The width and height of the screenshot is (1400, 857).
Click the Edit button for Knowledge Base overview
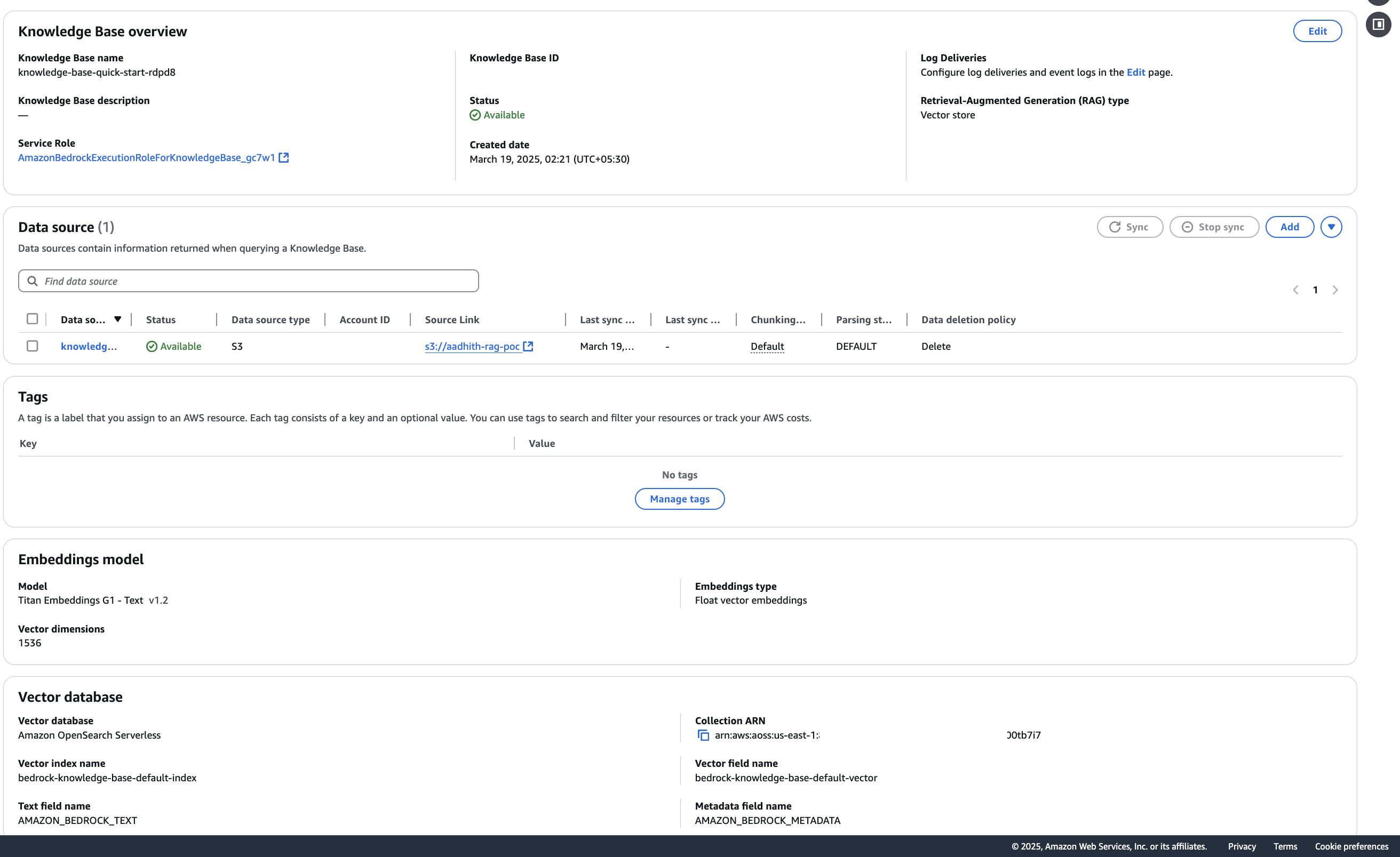[1317, 31]
